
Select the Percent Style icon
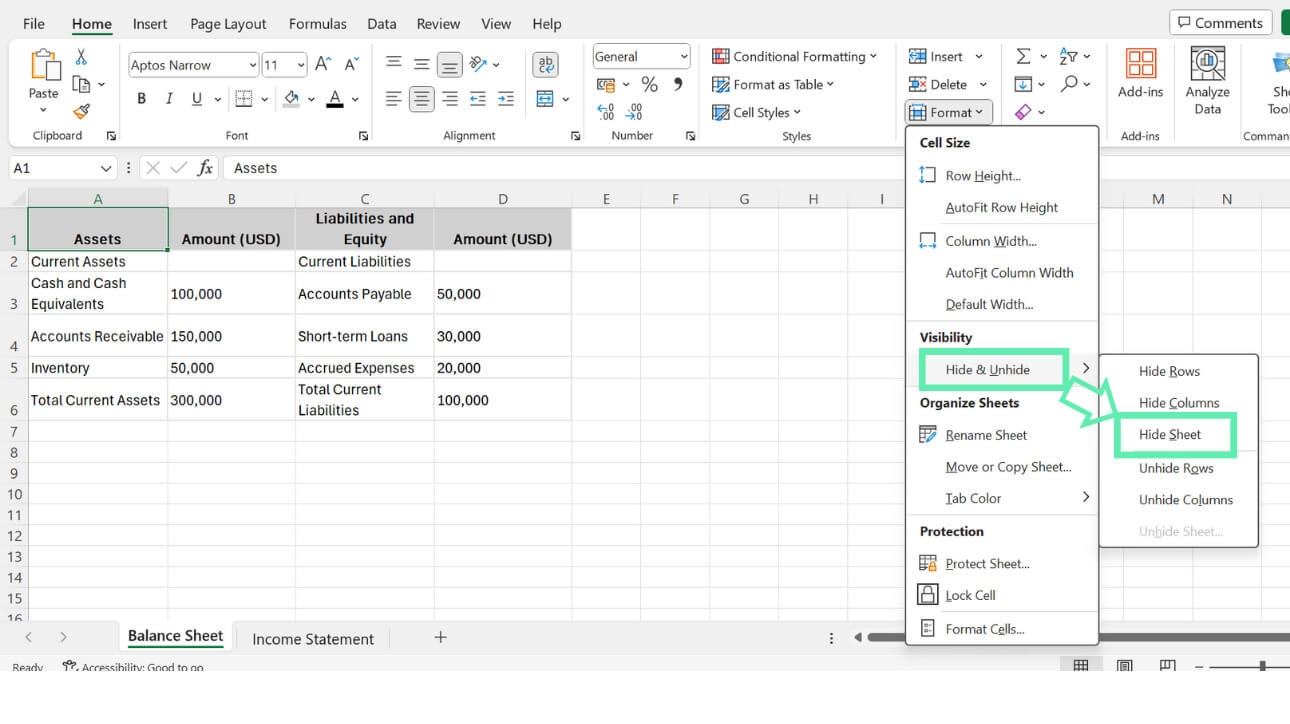coord(648,86)
